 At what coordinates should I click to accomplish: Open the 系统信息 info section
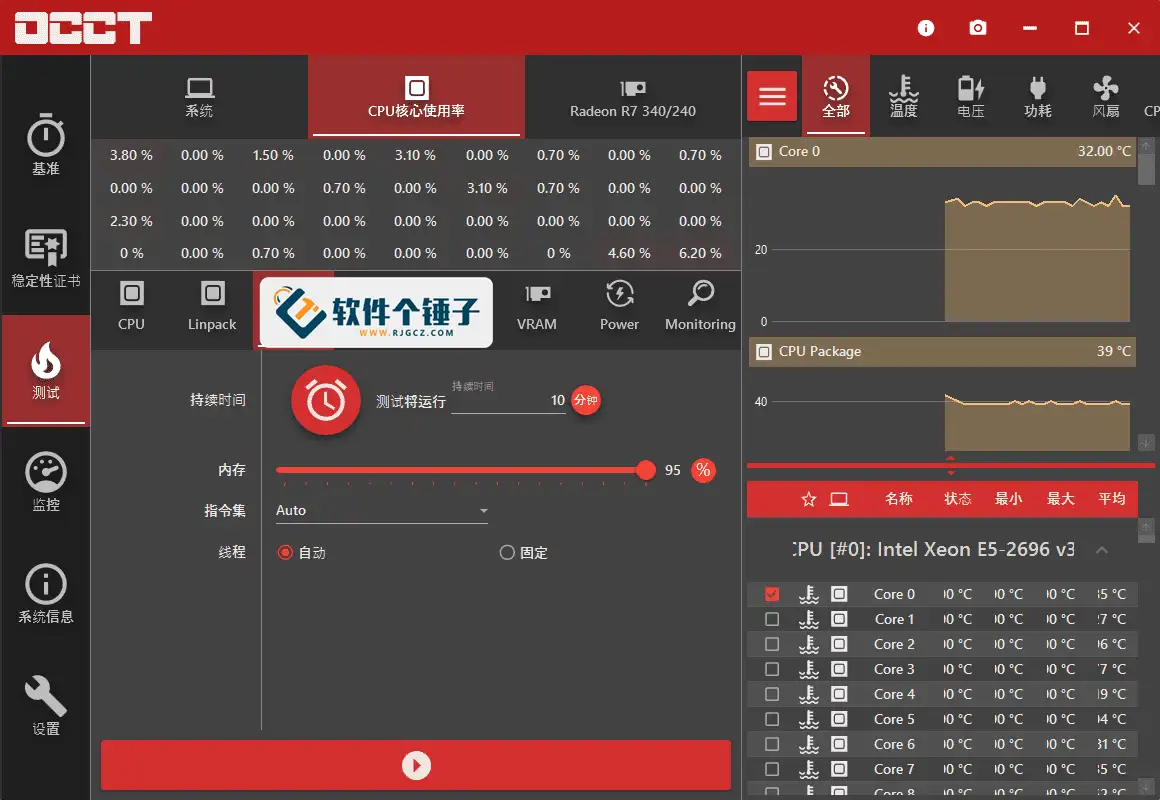pyautogui.click(x=46, y=594)
